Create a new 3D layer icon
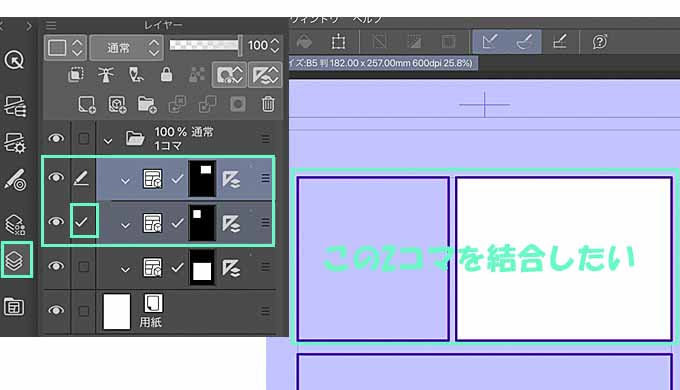680x390 pixels. tap(117, 105)
